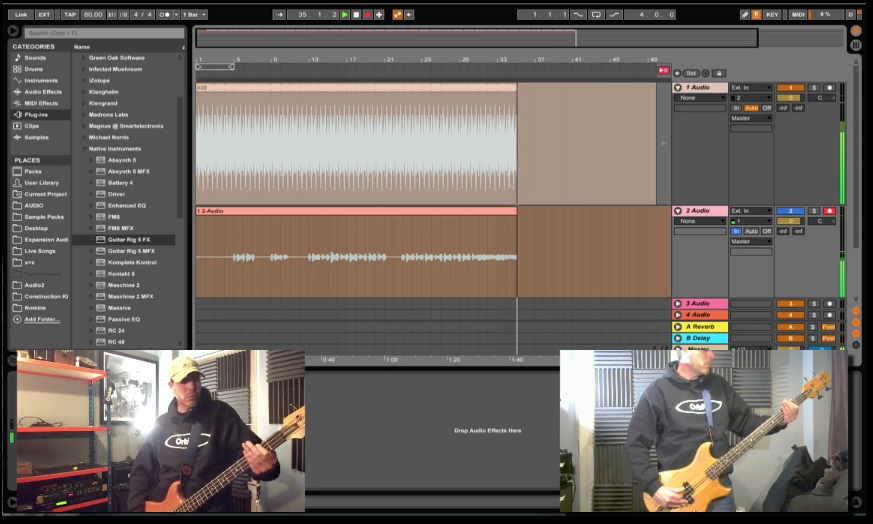Toggle the Punch-Out switch

click(x=614, y=14)
